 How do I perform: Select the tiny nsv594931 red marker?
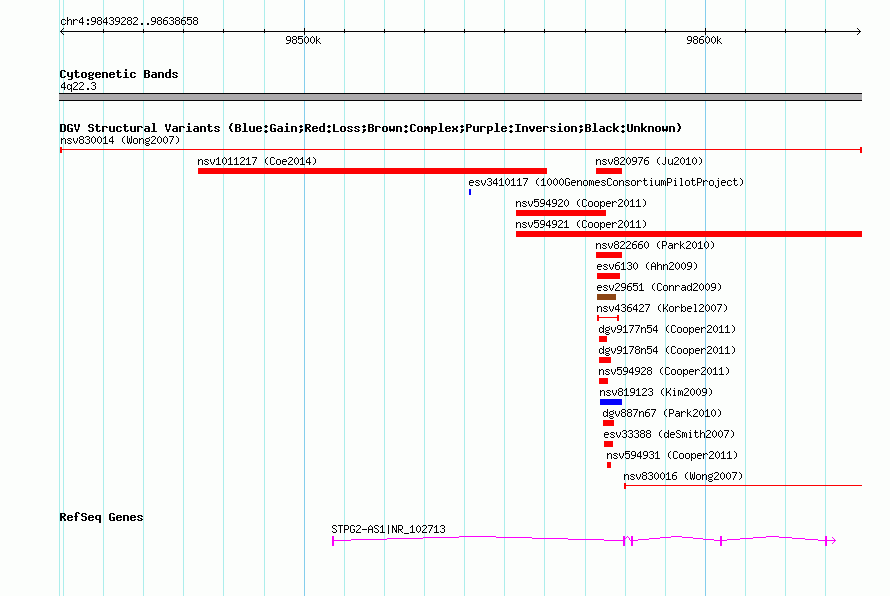609,465
